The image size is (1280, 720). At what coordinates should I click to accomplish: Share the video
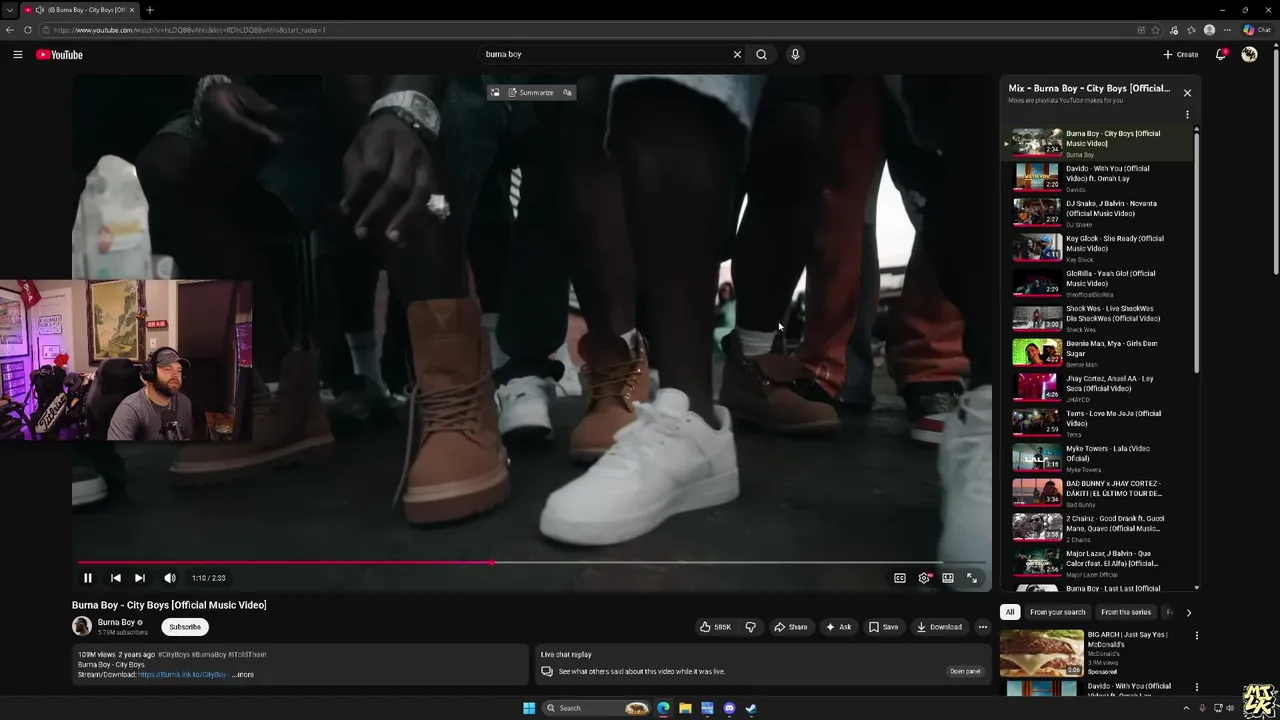tap(791, 627)
